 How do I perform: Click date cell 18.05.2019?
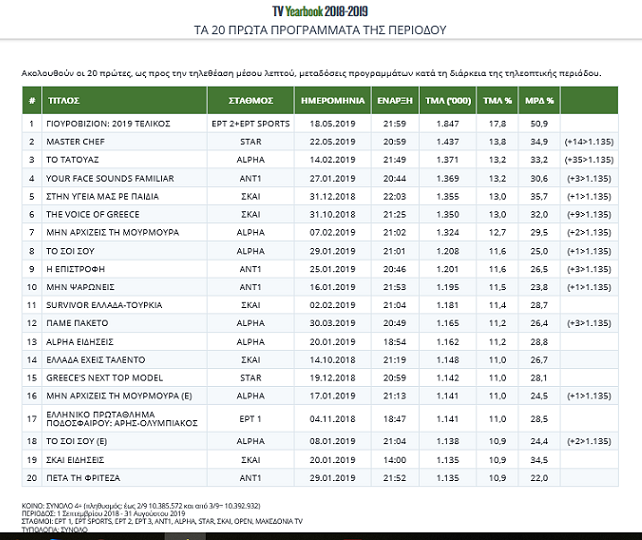coord(332,124)
